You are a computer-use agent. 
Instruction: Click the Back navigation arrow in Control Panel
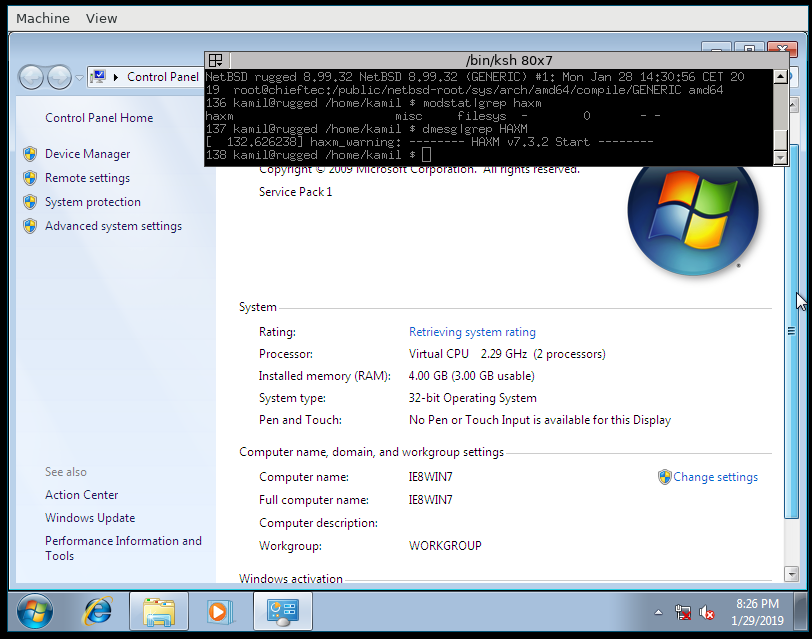(31, 78)
